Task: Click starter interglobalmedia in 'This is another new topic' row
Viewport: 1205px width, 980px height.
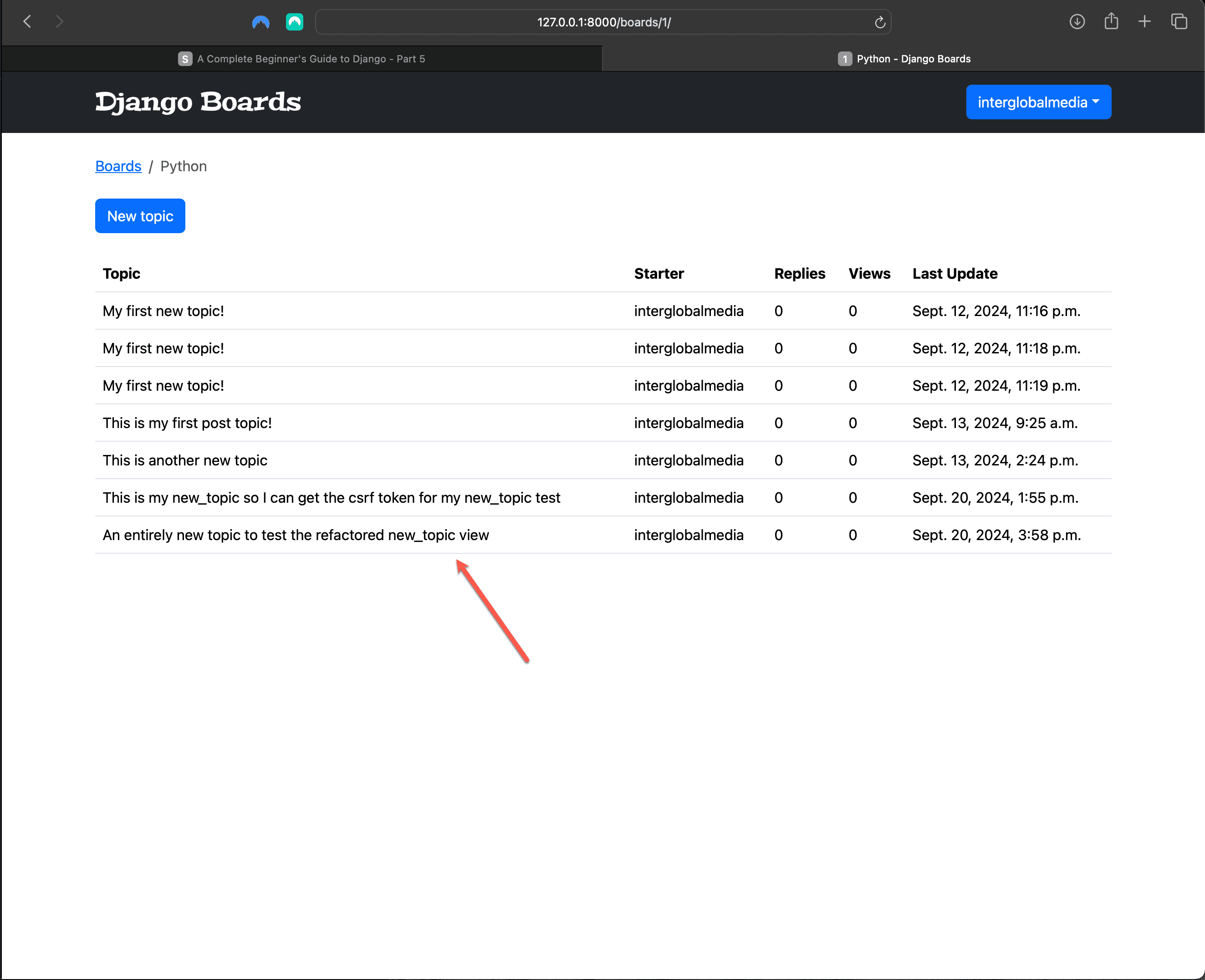Action: pos(689,460)
